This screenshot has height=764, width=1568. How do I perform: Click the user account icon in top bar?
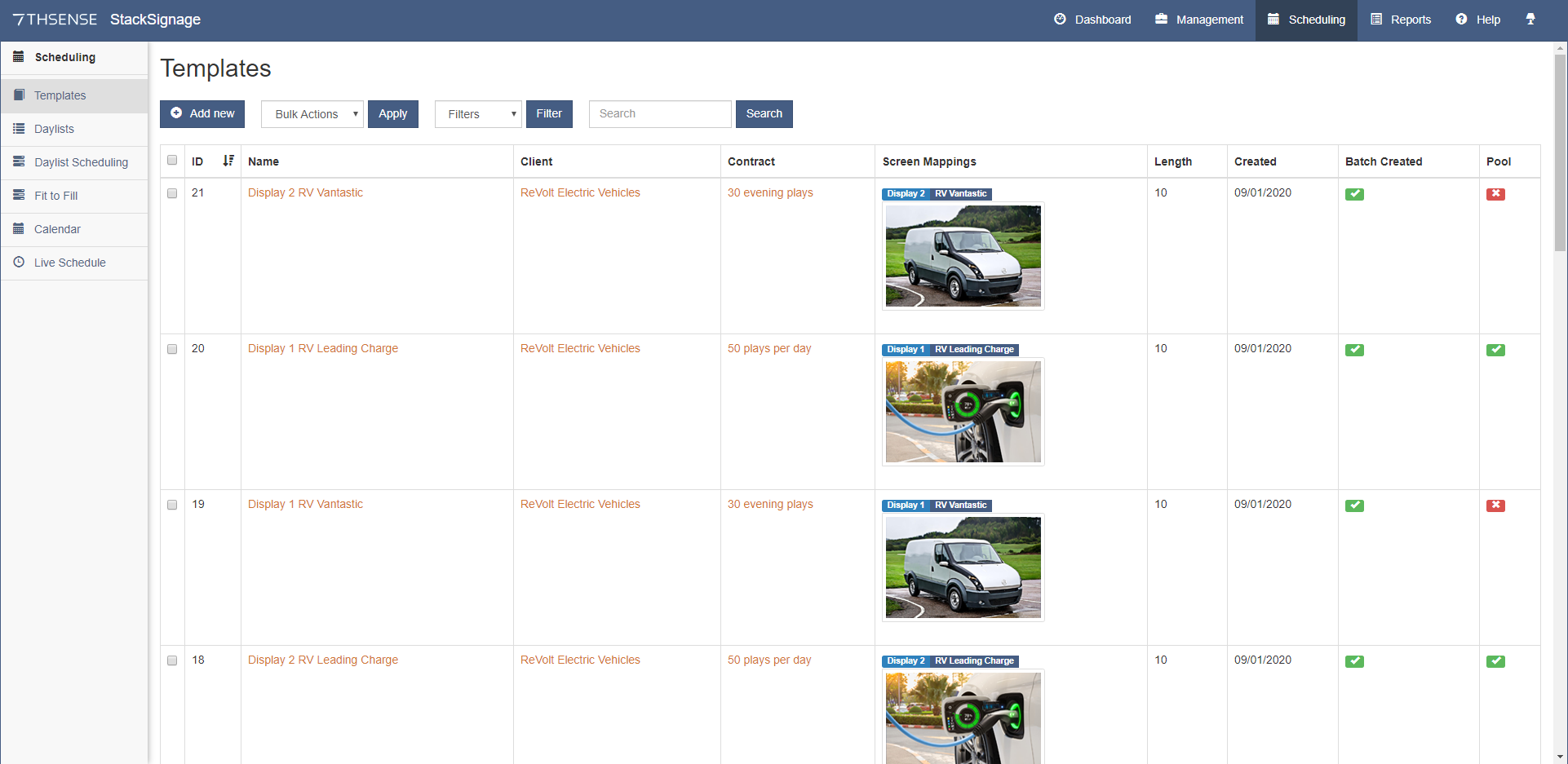point(1530,20)
